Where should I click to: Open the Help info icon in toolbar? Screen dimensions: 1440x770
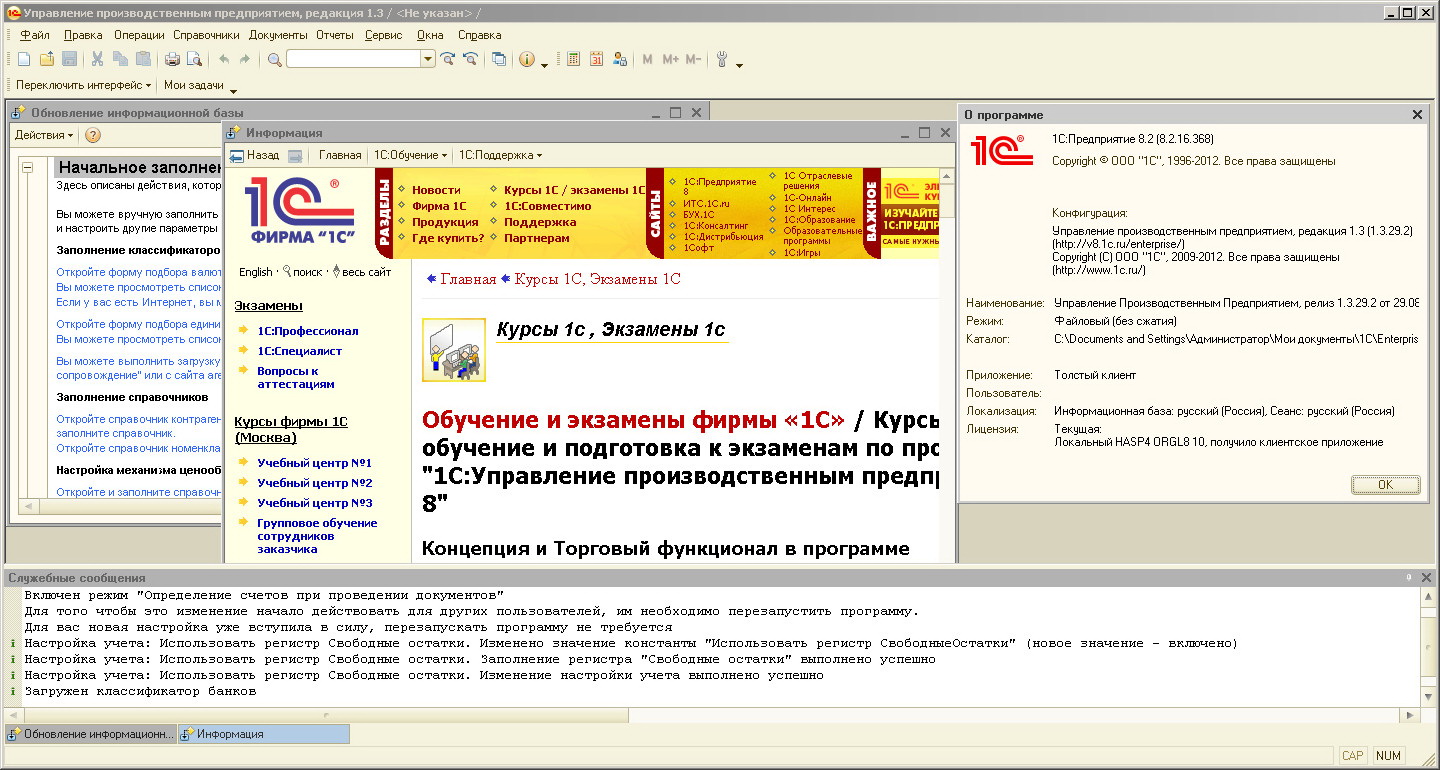tap(527, 60)
